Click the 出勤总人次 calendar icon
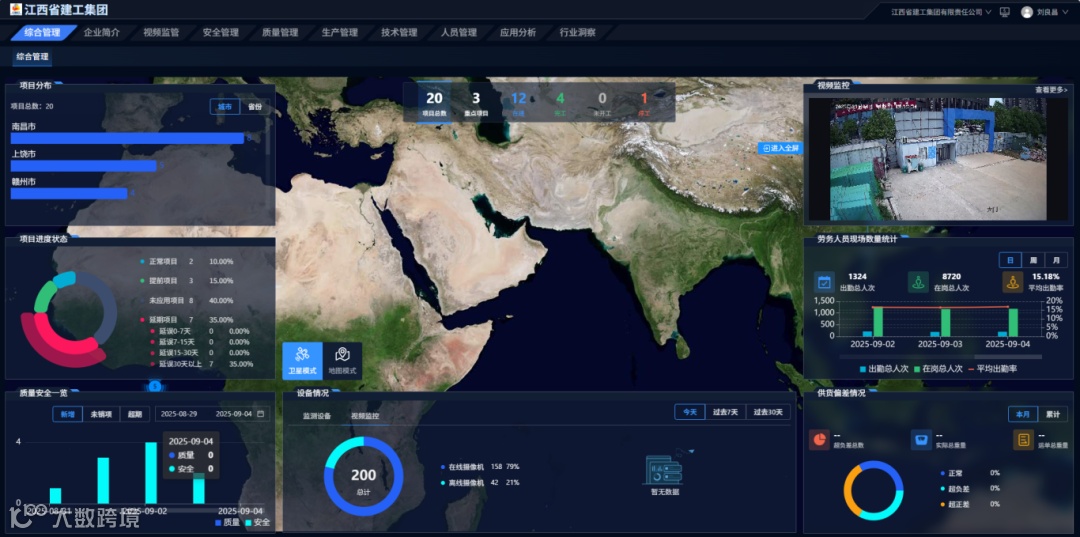The height and width of the screenshot is (537, 1080). [824, 282]
